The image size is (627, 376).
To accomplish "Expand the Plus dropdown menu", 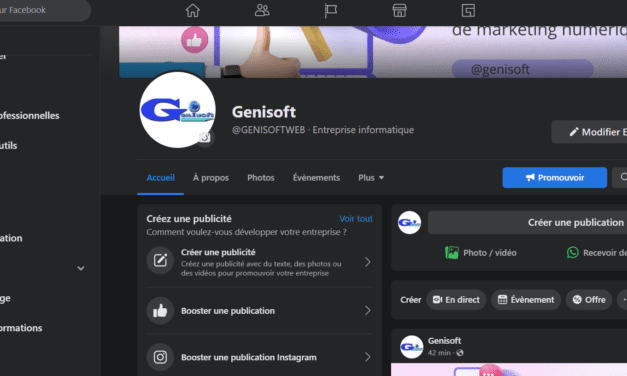I will (x=371, y=178).
